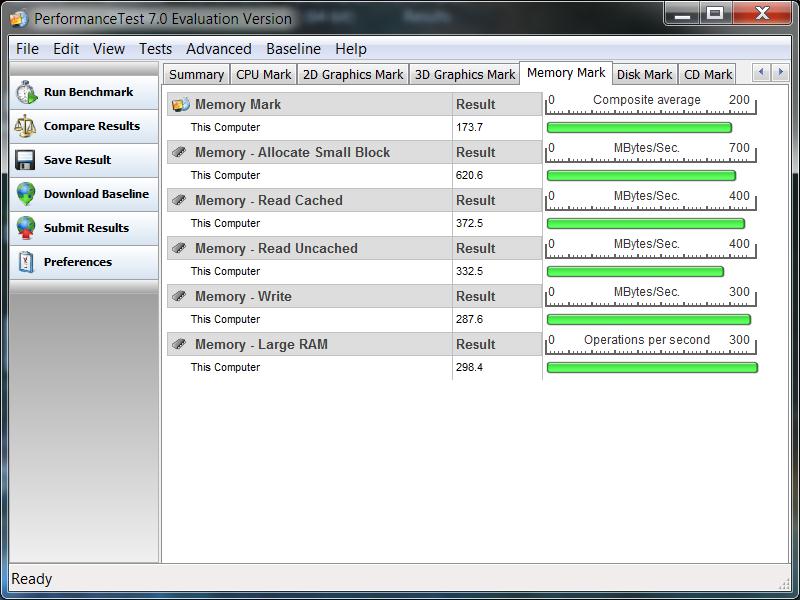Click the Compare Results button label

point(92,126)
